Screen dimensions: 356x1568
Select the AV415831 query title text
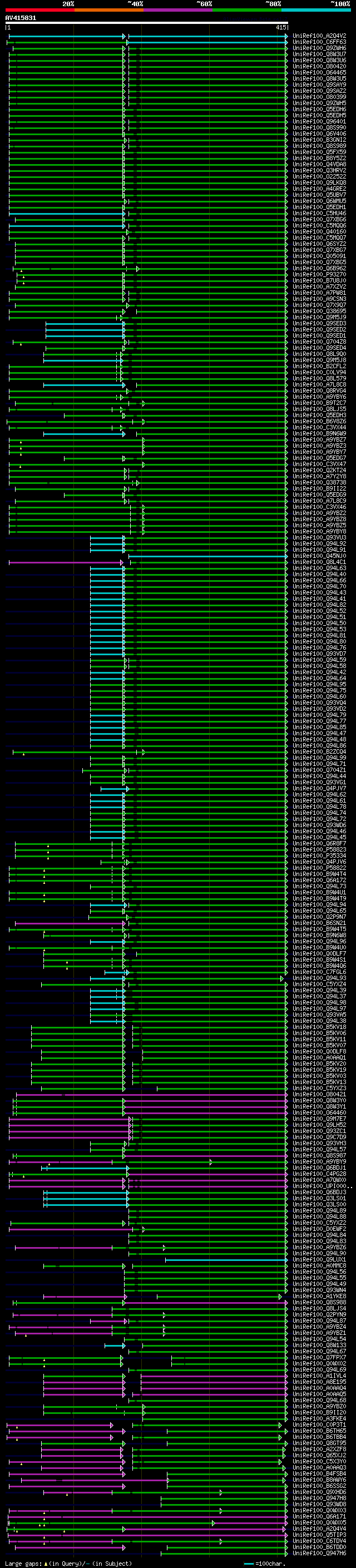tap(21, 18)
